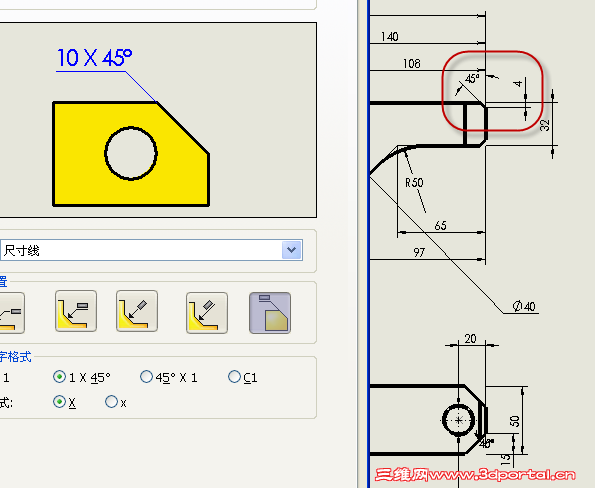Viewport: 595px width, 488px height.
Task: Select the angled text above leader icon
Action: (x=207, y=313)
